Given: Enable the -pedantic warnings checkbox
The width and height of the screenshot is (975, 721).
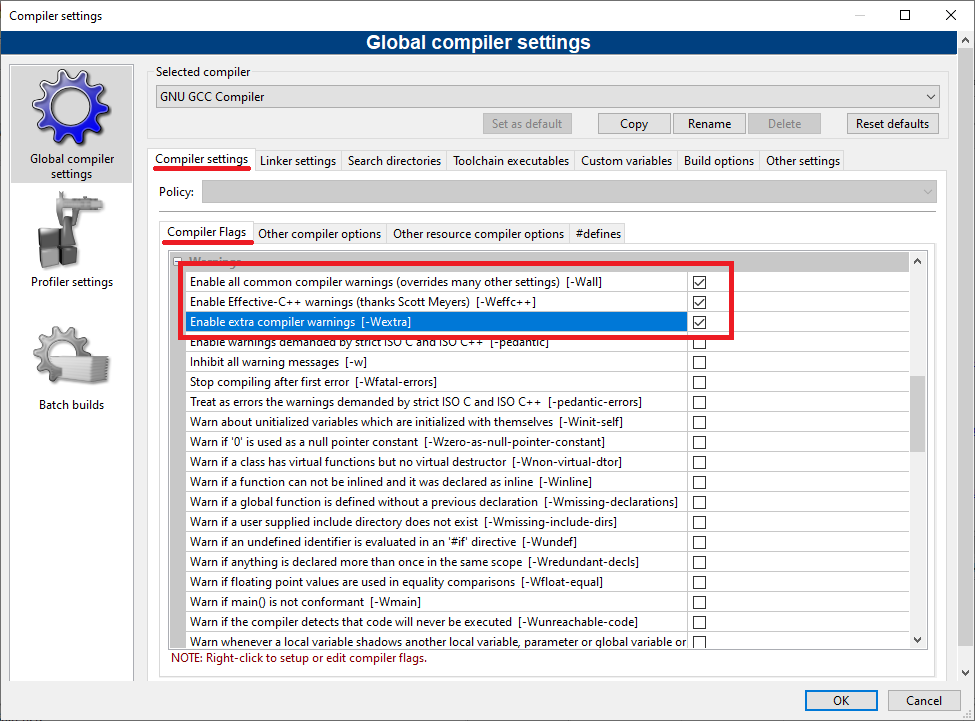Looking at the screenshot, I should pyautogui.click(x=699, y=343).
